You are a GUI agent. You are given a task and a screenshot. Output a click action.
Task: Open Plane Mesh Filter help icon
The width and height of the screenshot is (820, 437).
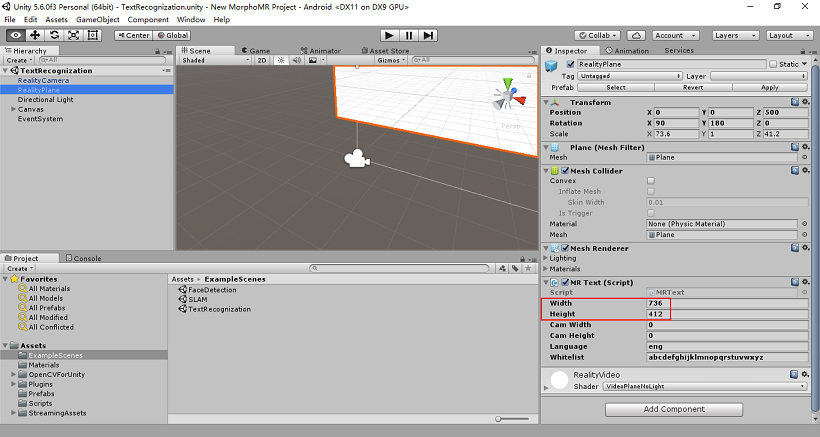[795, 147]
